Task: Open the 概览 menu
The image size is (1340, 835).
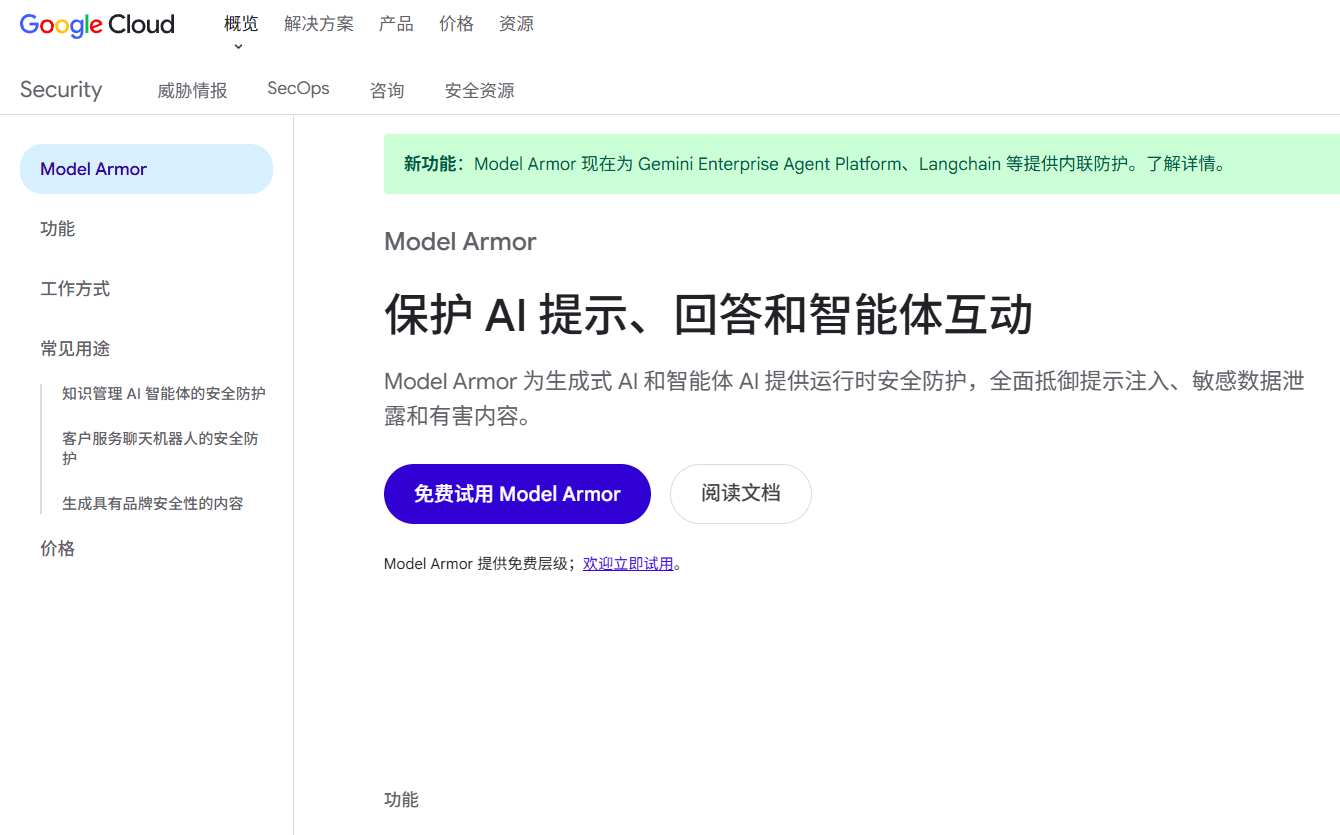Action: pyautogui.click(x=241, y=24)
